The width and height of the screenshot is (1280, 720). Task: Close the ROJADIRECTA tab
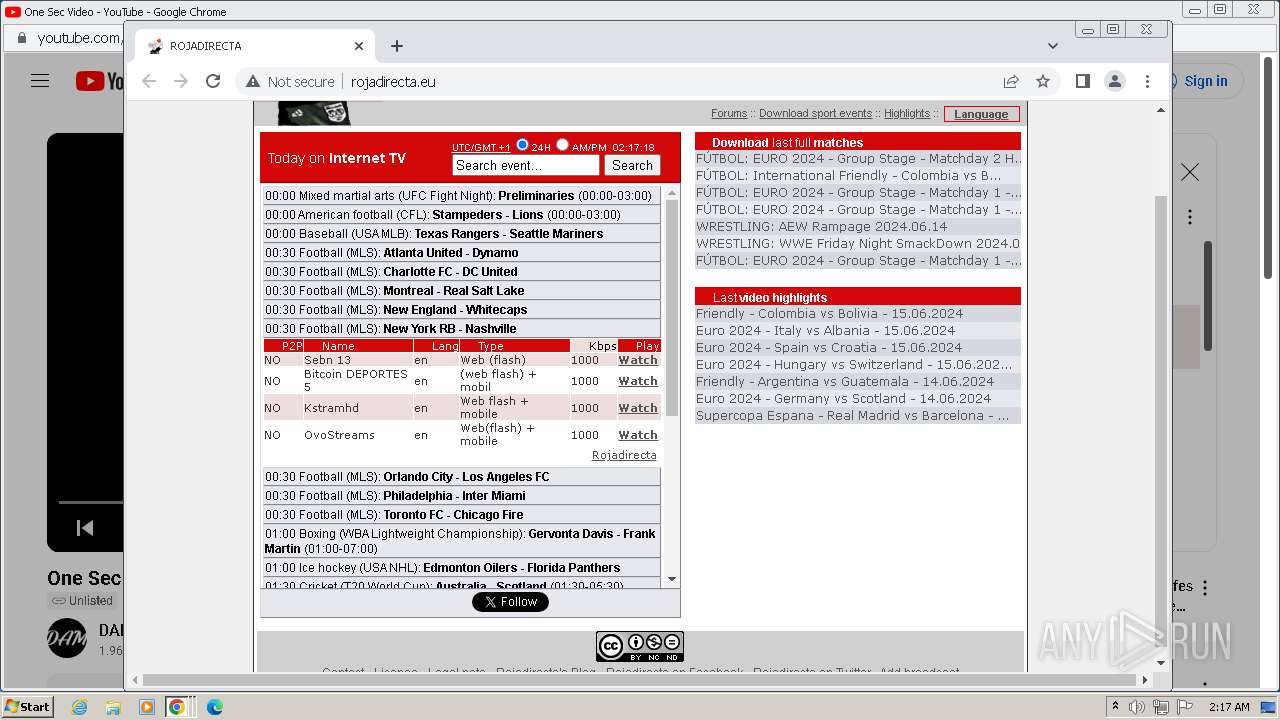click(x=359, y=46)
